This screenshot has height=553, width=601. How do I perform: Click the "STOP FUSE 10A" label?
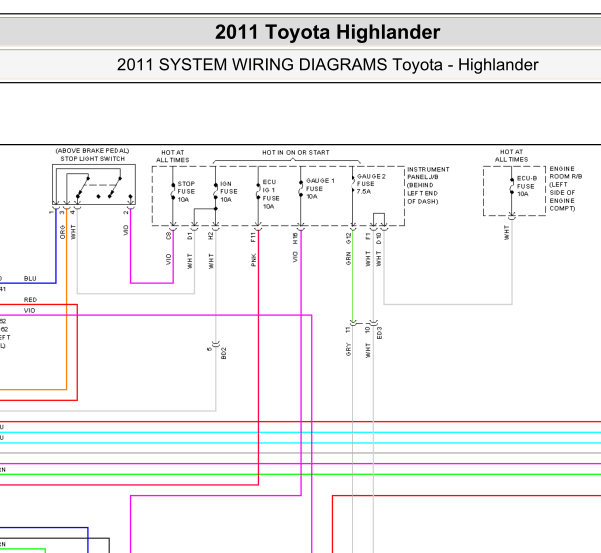(x=186, y=192)
